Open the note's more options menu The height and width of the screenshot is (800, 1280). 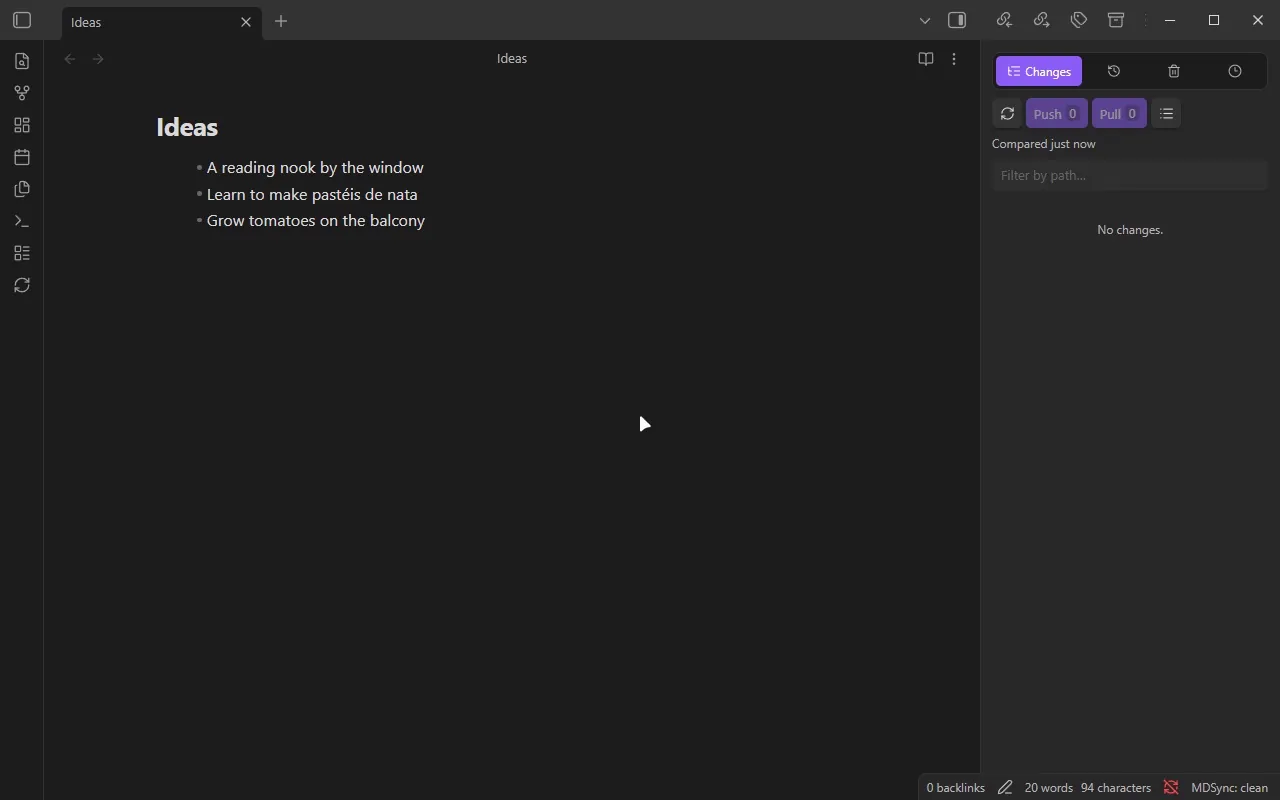point(954,59)
